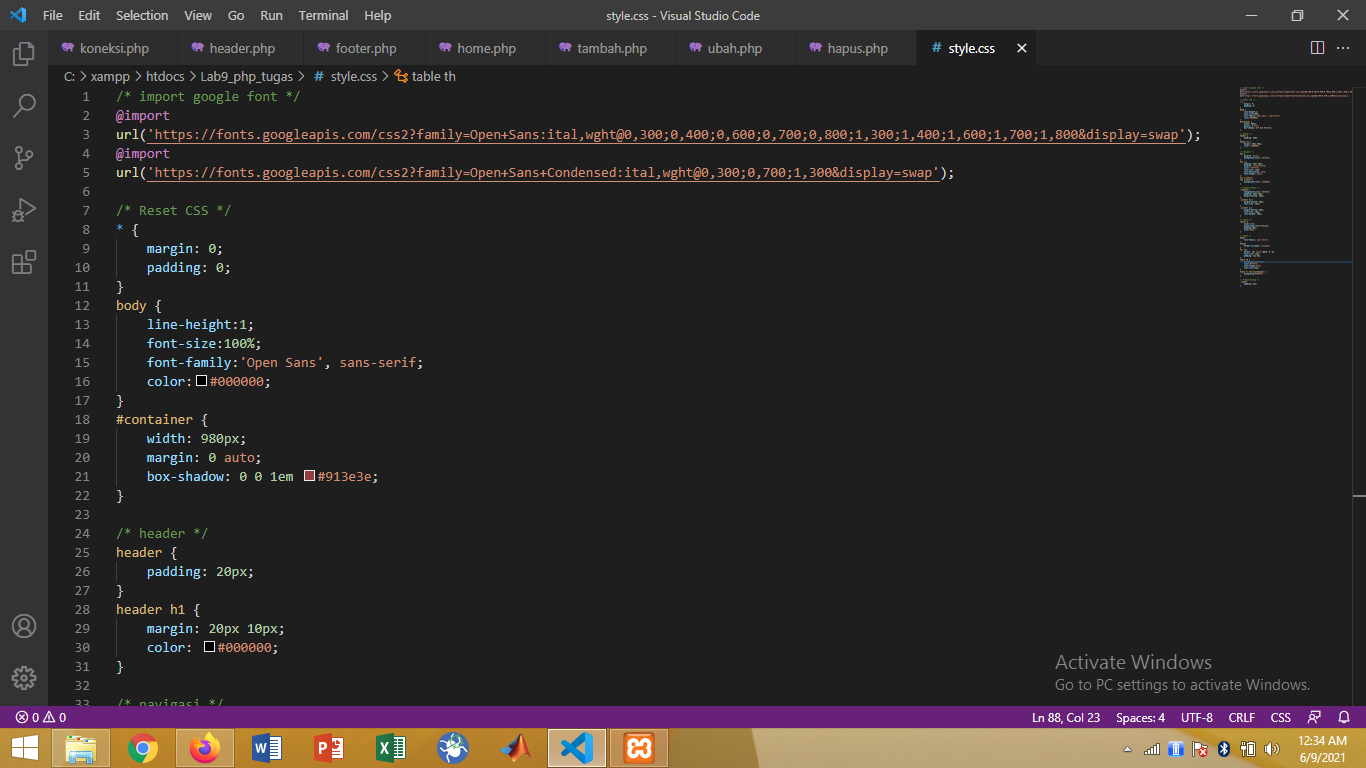Change language mode CSS in status bar
This screenshot has height=768, width=1366.
[x=1281, y=717]
